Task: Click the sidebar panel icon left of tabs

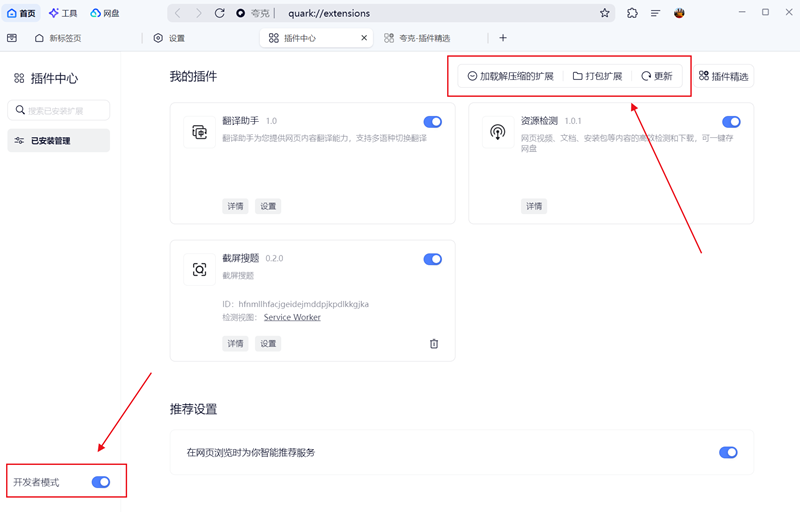Action: [x=12, y=38]
